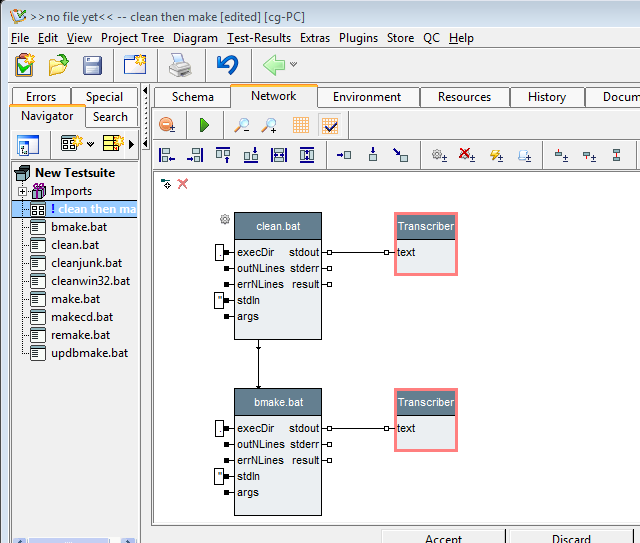
Task: Click the align left edges icon
Action: coord(167,155)
